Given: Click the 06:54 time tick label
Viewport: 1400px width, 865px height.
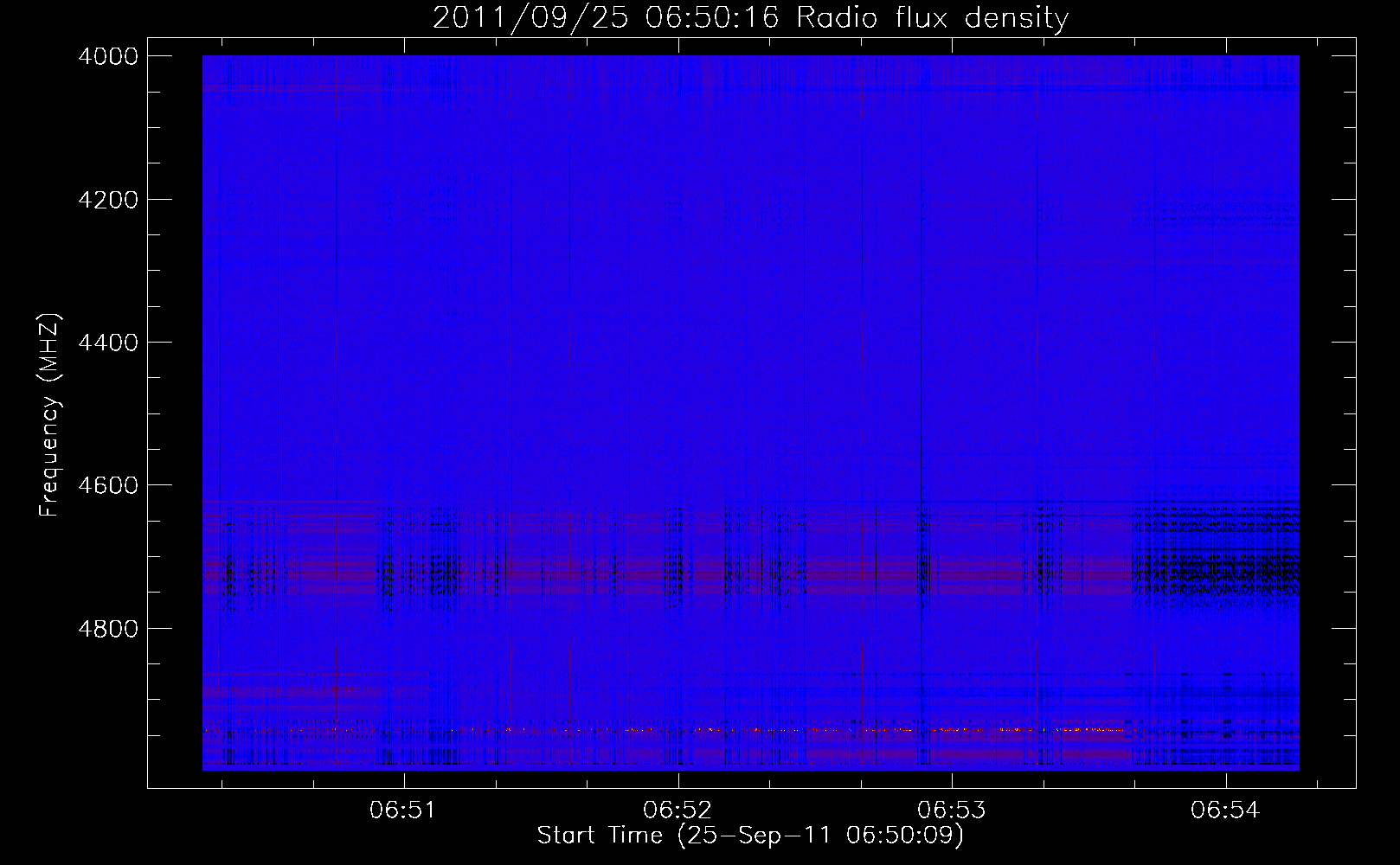Looking at the screenshot, I should [x=1224, y=811].
